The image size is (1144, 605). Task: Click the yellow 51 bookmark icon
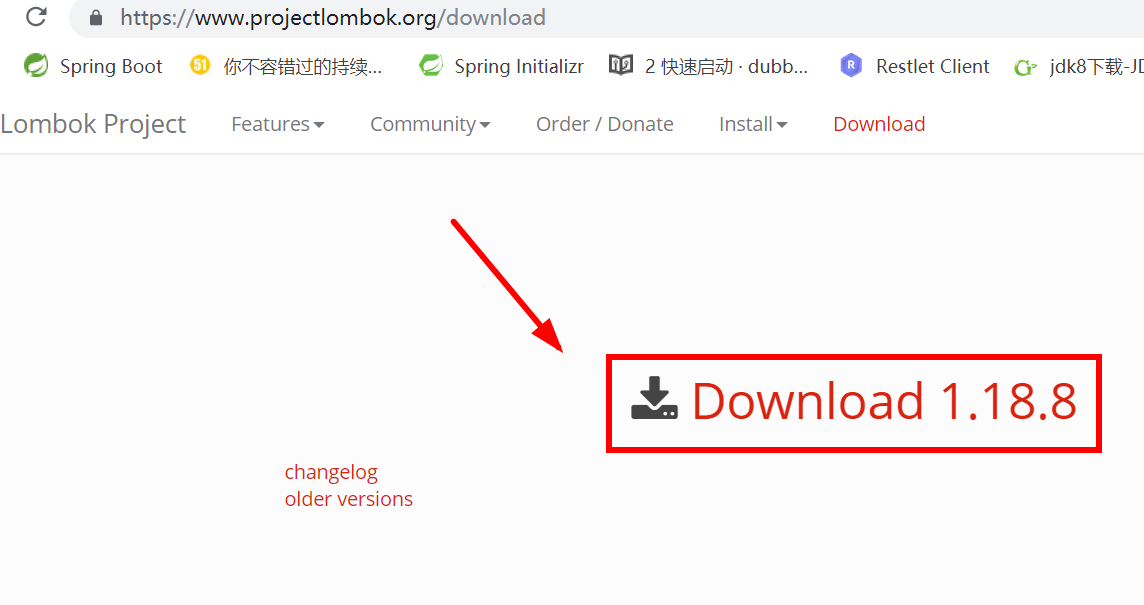[199, 66]
